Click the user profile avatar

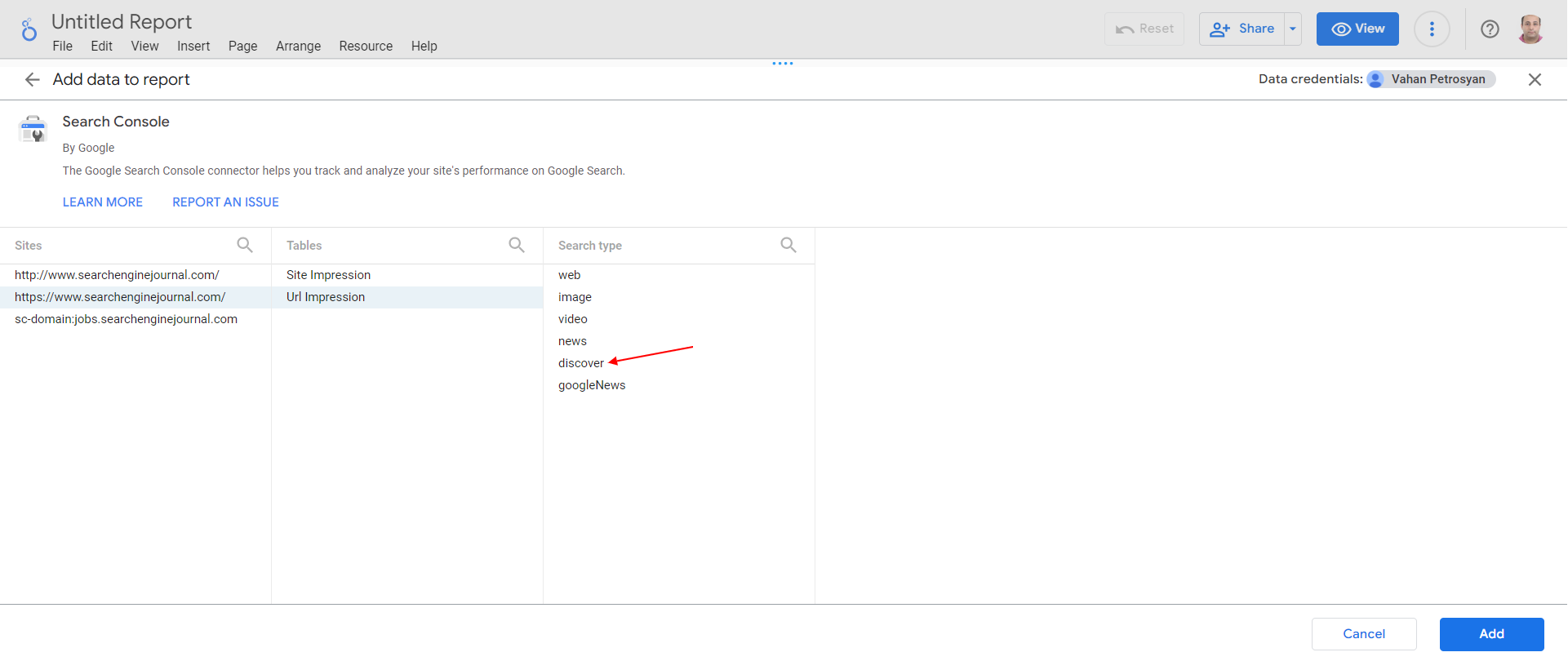pos(1530,29)
